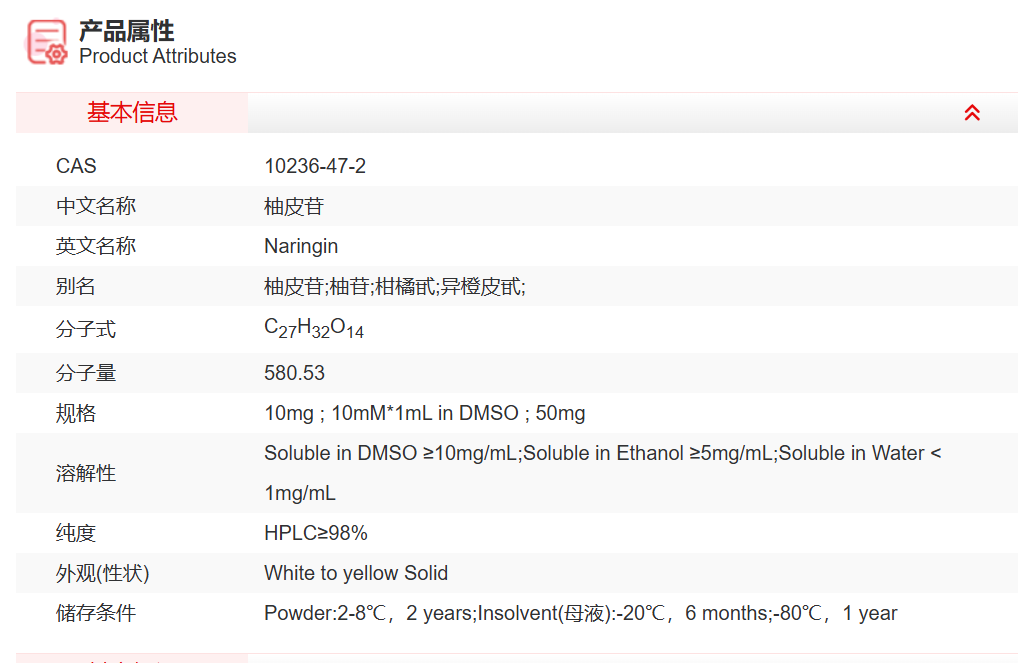Click the specification value starting with 10mg

[424, 413]
